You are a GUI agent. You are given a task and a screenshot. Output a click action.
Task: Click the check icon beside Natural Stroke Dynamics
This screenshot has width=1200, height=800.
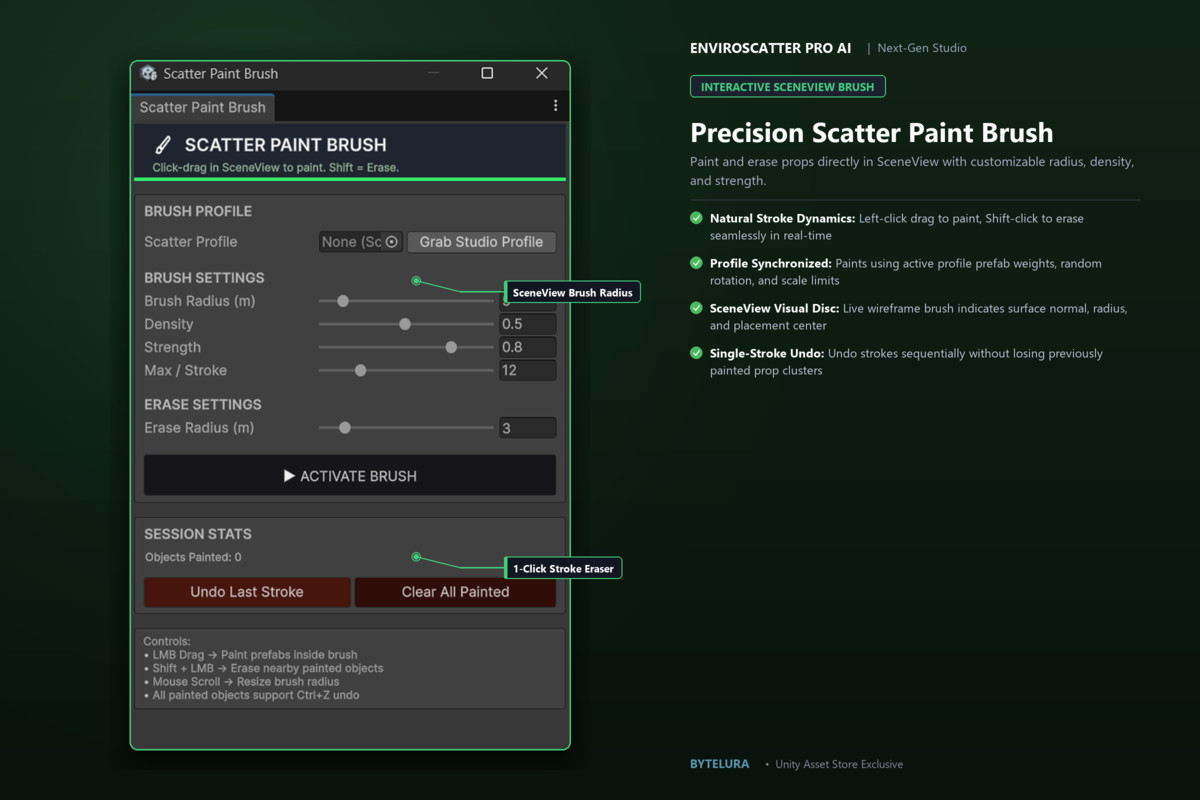(x=696, y=218)
